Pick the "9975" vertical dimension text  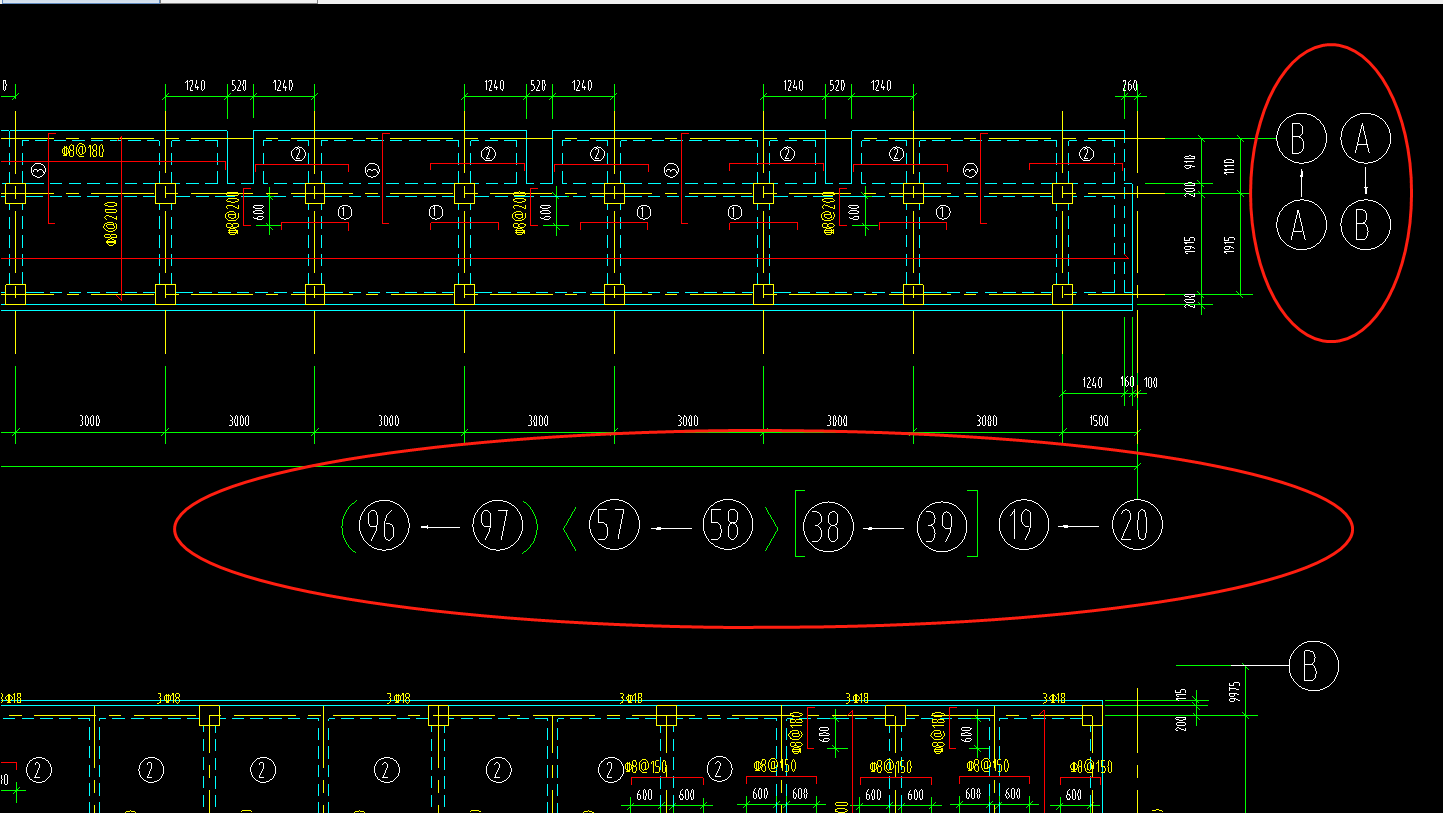tap(1235, 691)
